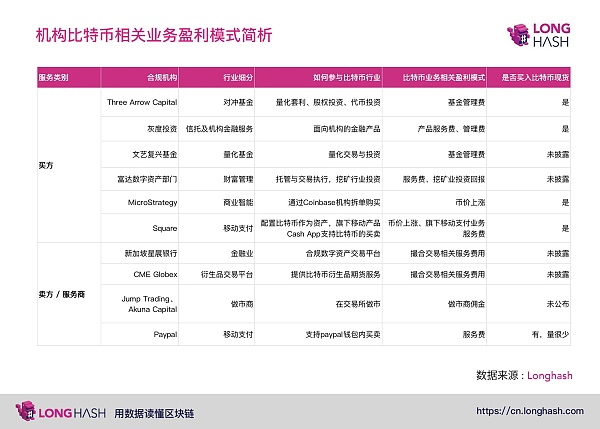Click the Longhash data source text

click(x=550, y=375)
